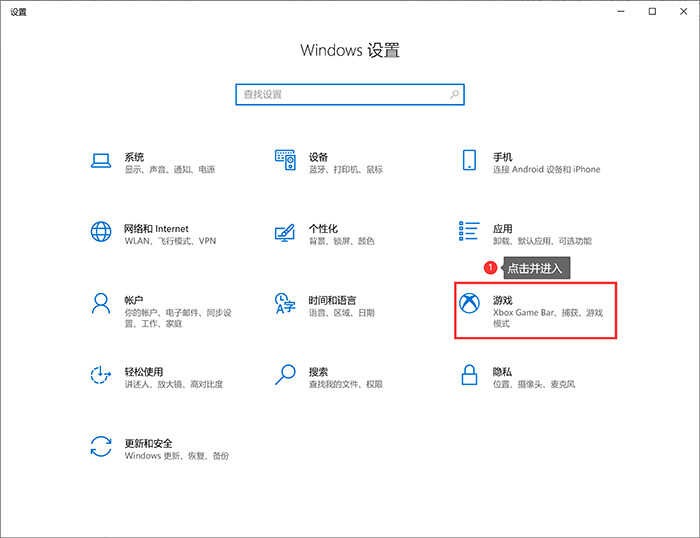Open the 帐户 settings heading
The height and width of the screenshot is (538, 700).
point(134,300)
